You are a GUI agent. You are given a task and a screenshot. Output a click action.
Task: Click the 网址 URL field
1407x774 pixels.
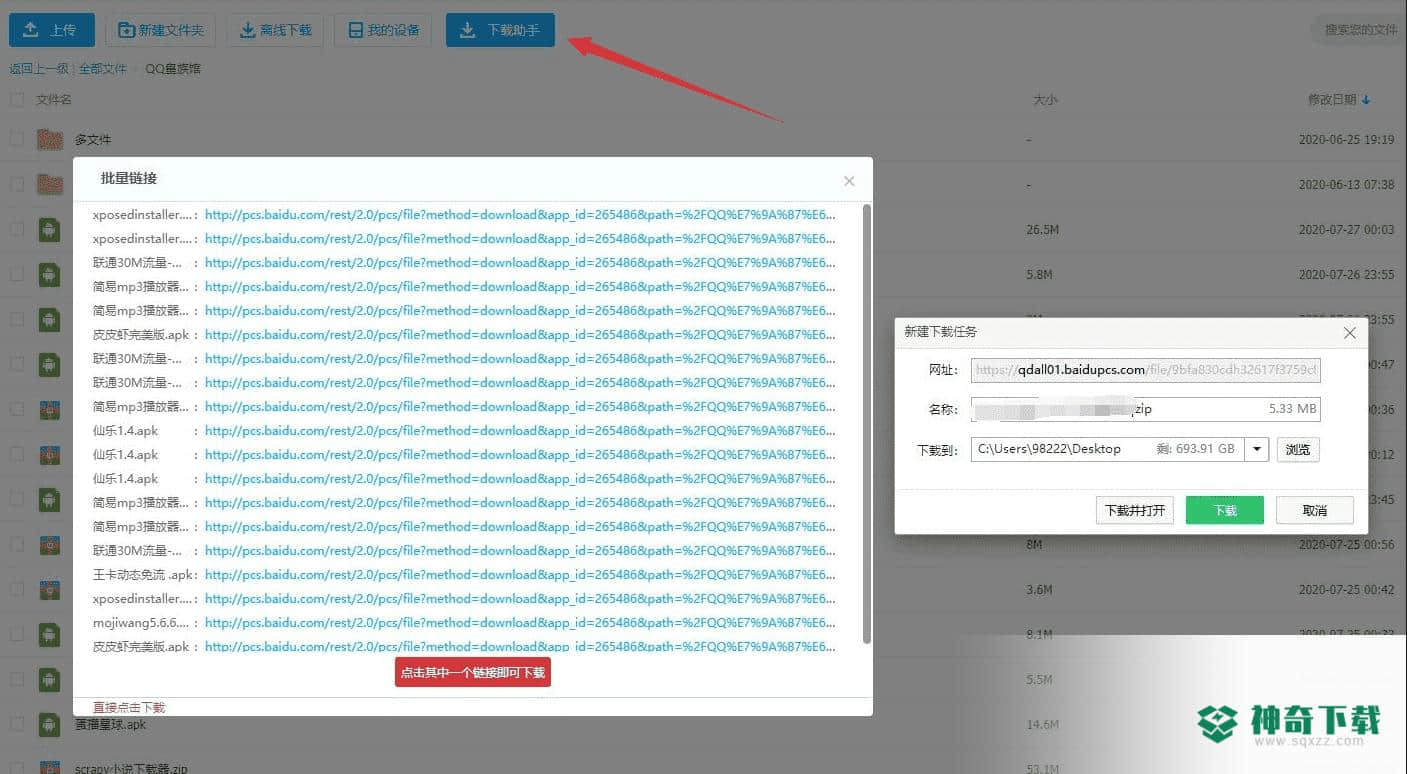pos(1145,370)
